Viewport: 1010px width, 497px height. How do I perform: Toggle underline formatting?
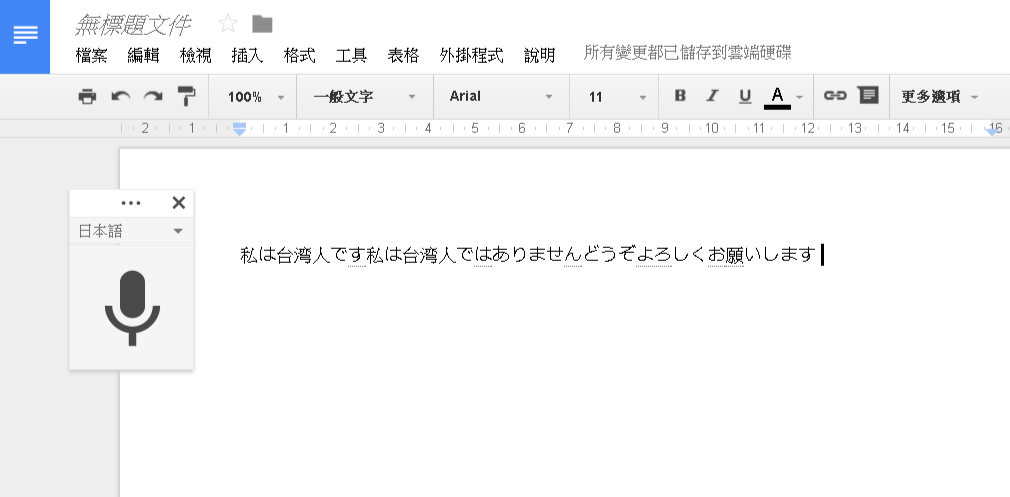tap(745, 97)
